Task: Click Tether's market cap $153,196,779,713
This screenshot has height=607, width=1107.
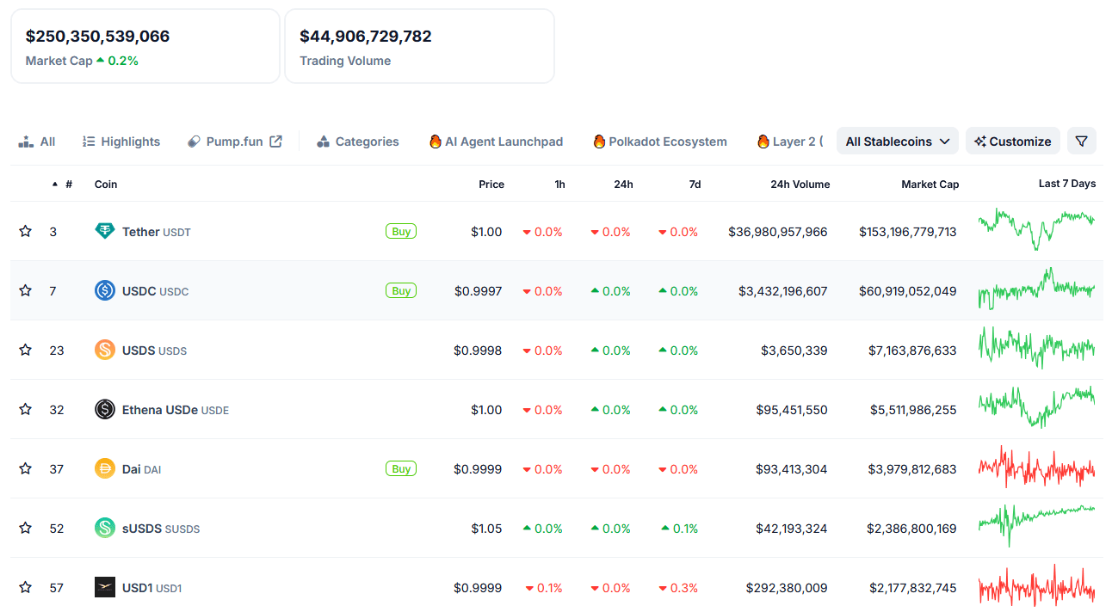Action: [x=908, y=232]
